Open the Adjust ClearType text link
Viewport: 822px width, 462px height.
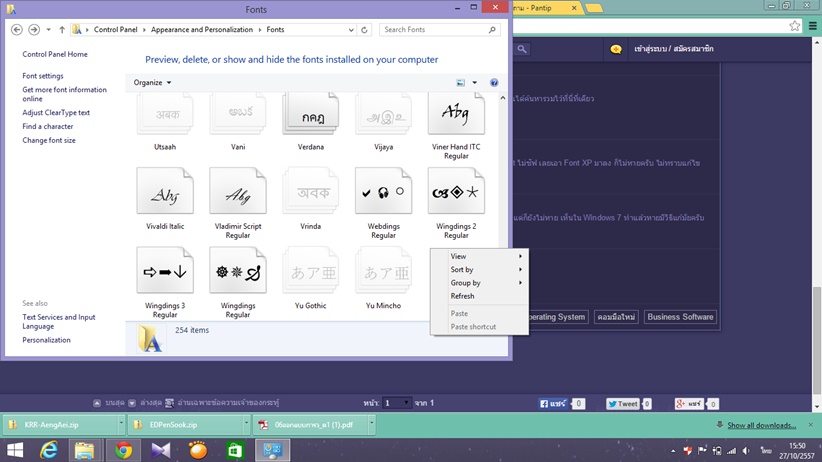point(56,113)
